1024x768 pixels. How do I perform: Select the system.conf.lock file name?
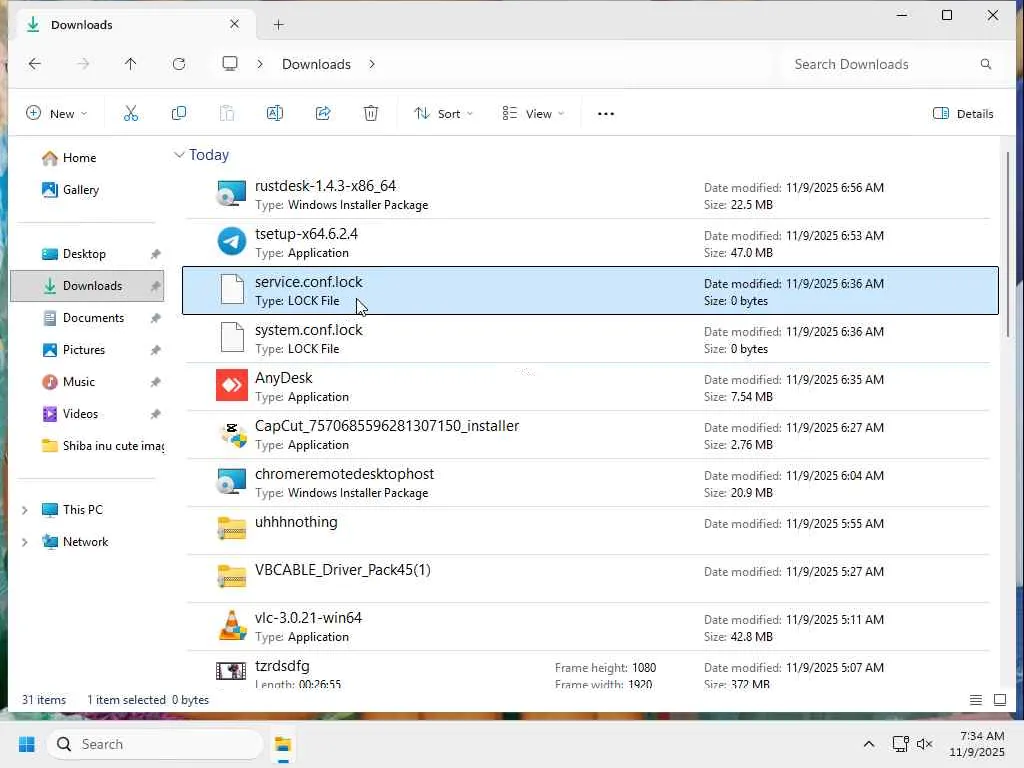coord(308,330)
